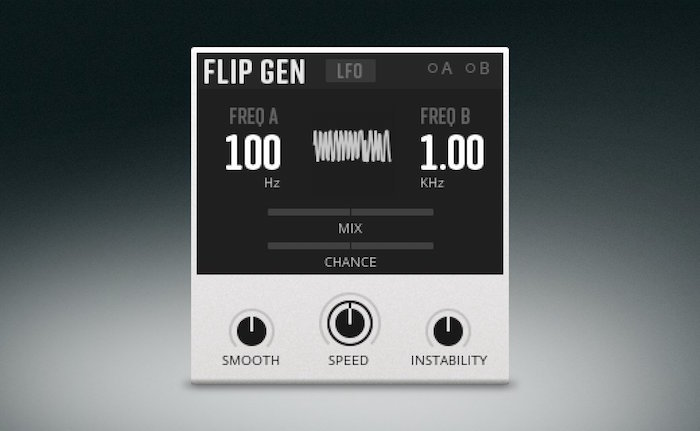
Task: Click the INSTABILITY knob
Action: (448, 331)
